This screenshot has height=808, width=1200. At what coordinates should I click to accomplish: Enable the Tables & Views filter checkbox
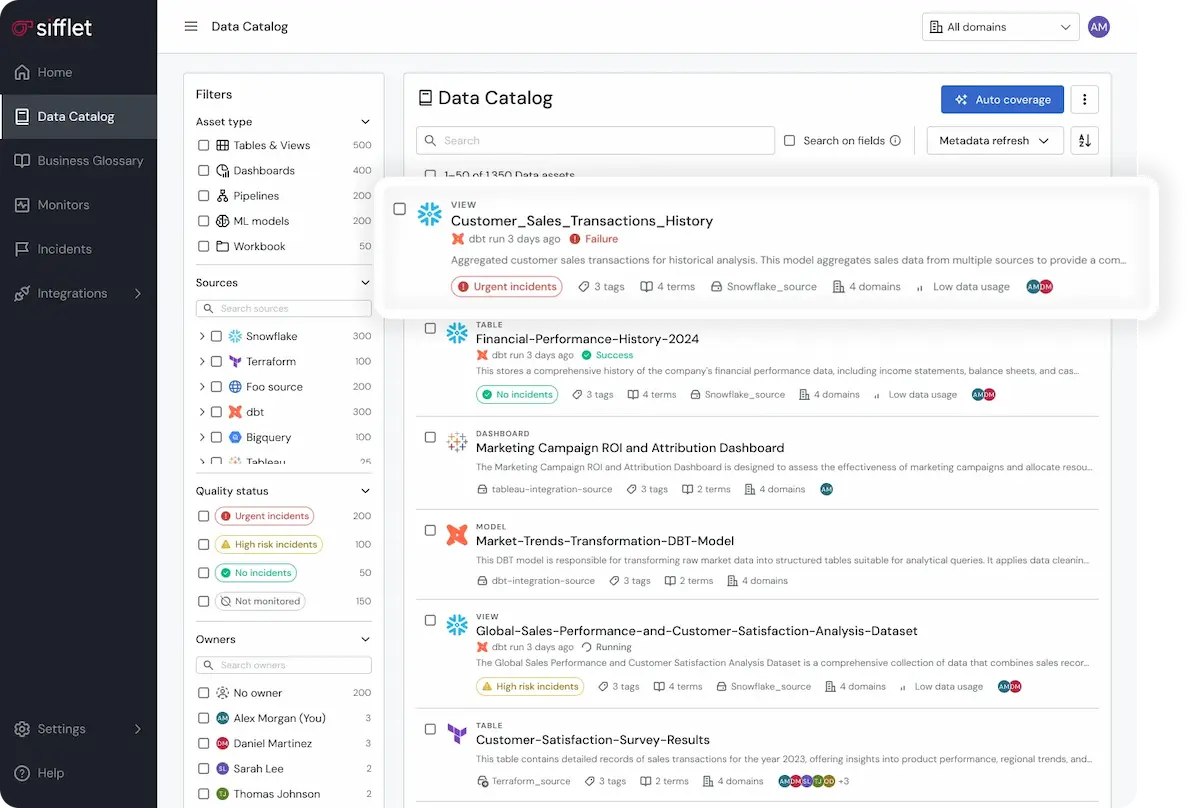click(204, 145)
